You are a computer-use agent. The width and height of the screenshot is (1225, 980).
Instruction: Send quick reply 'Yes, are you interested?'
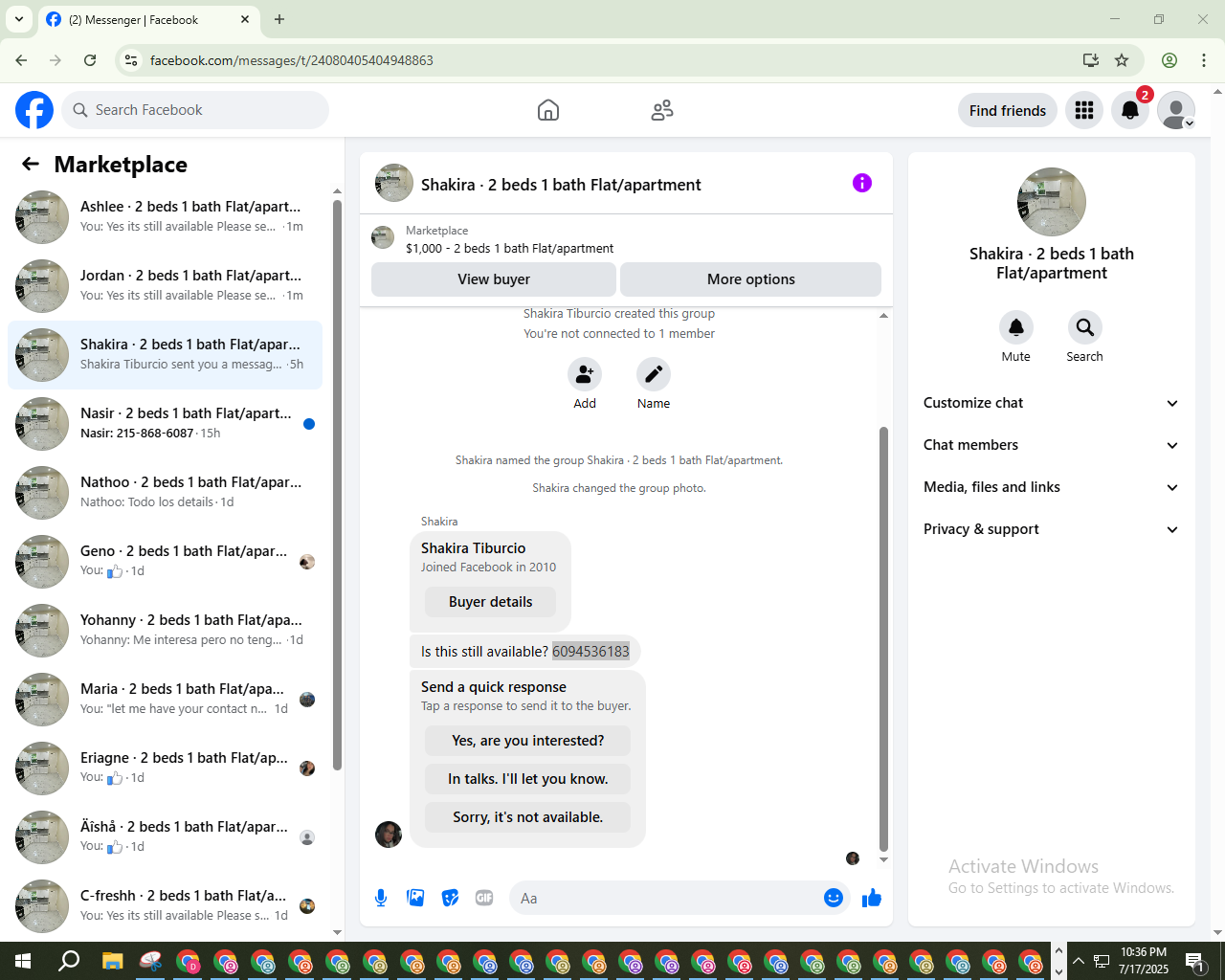click(528, 741)
